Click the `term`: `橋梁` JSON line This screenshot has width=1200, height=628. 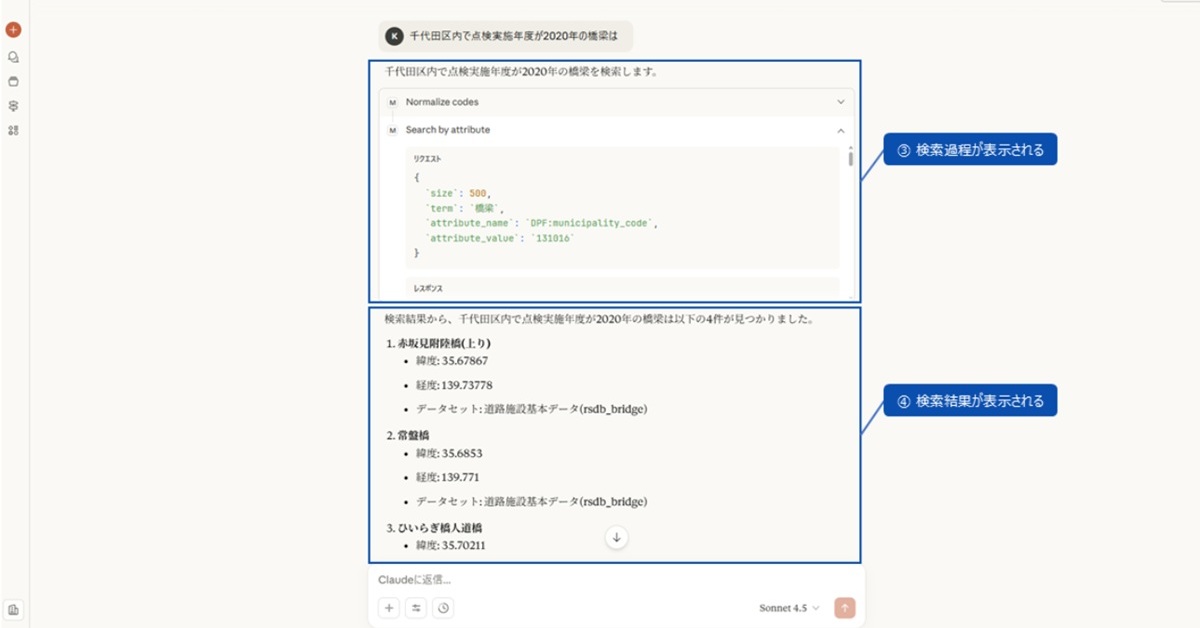[465, 208]
